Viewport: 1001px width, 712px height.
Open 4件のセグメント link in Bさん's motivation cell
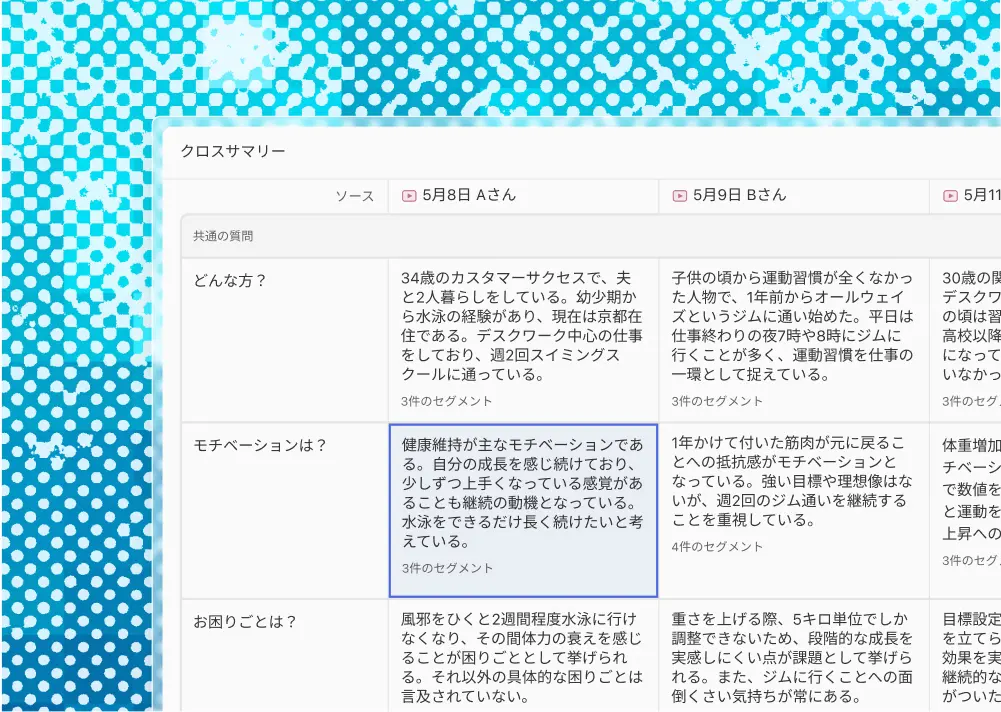(x=717, y=547)
